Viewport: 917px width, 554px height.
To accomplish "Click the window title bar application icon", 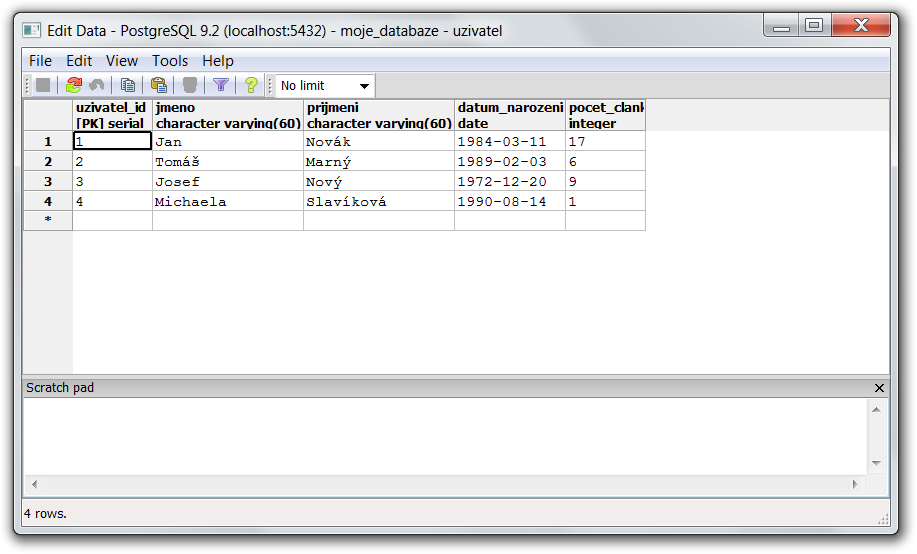I will (32, 30).
